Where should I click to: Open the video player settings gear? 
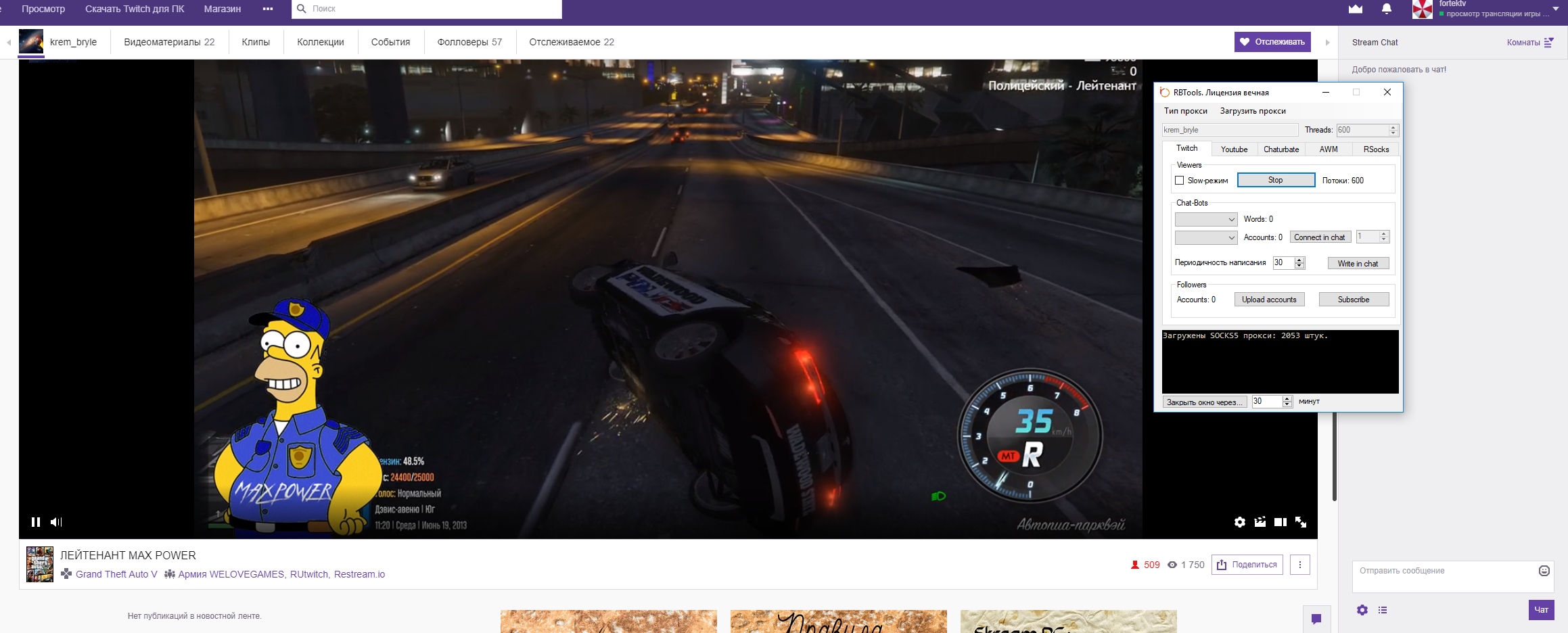[x=1239, y=522]
